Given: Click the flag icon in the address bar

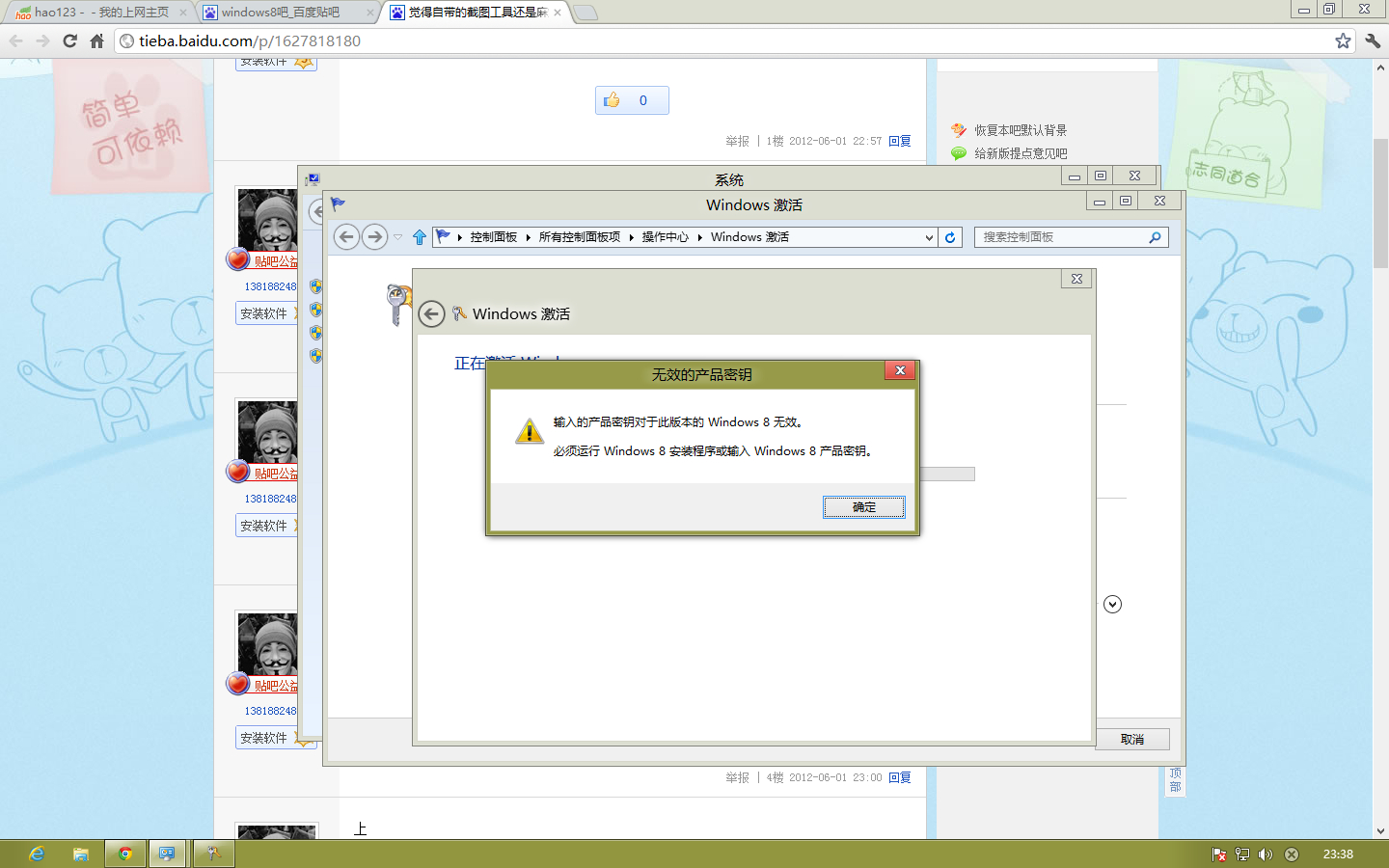Looking at the screenshot, I should 444,236.
